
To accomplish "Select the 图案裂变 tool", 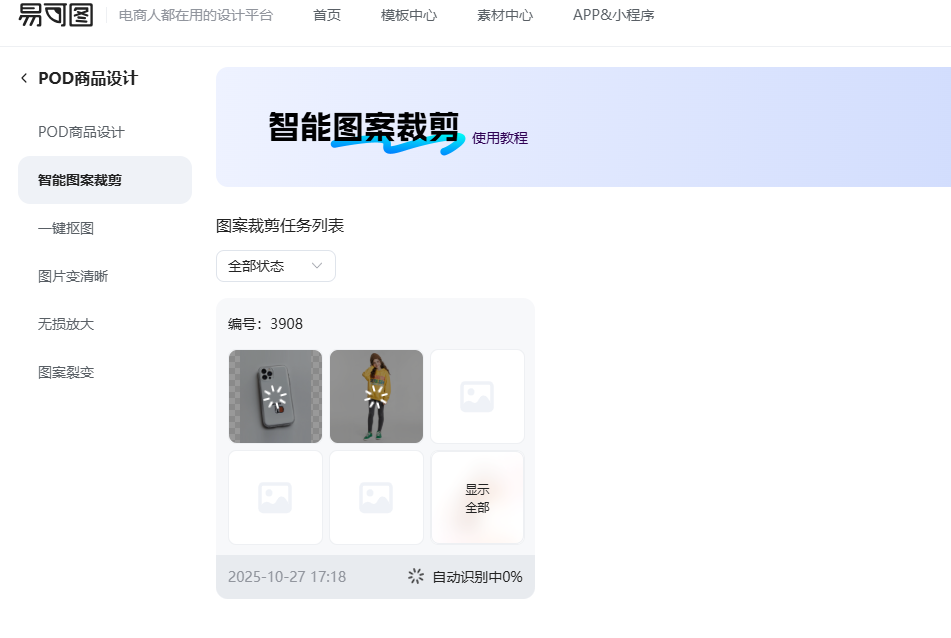I will (x=66, y=371).
